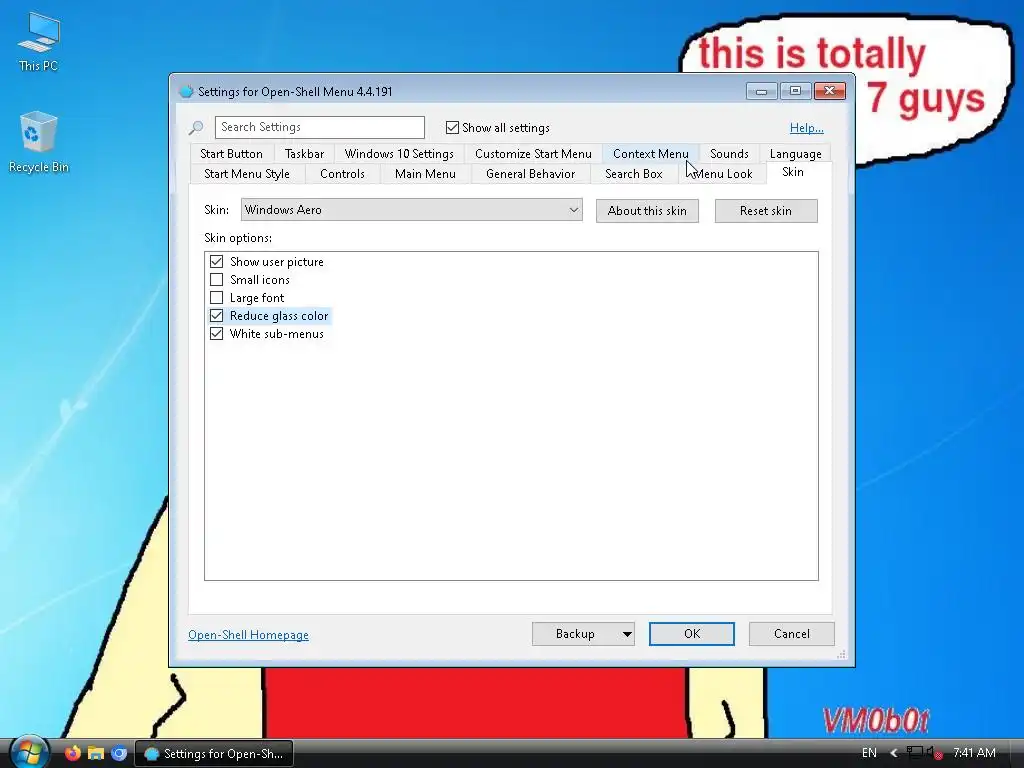Viewport: 1024px width, 768px height.
Task: Confirm settings with the OK button
Action: (692, 634)
